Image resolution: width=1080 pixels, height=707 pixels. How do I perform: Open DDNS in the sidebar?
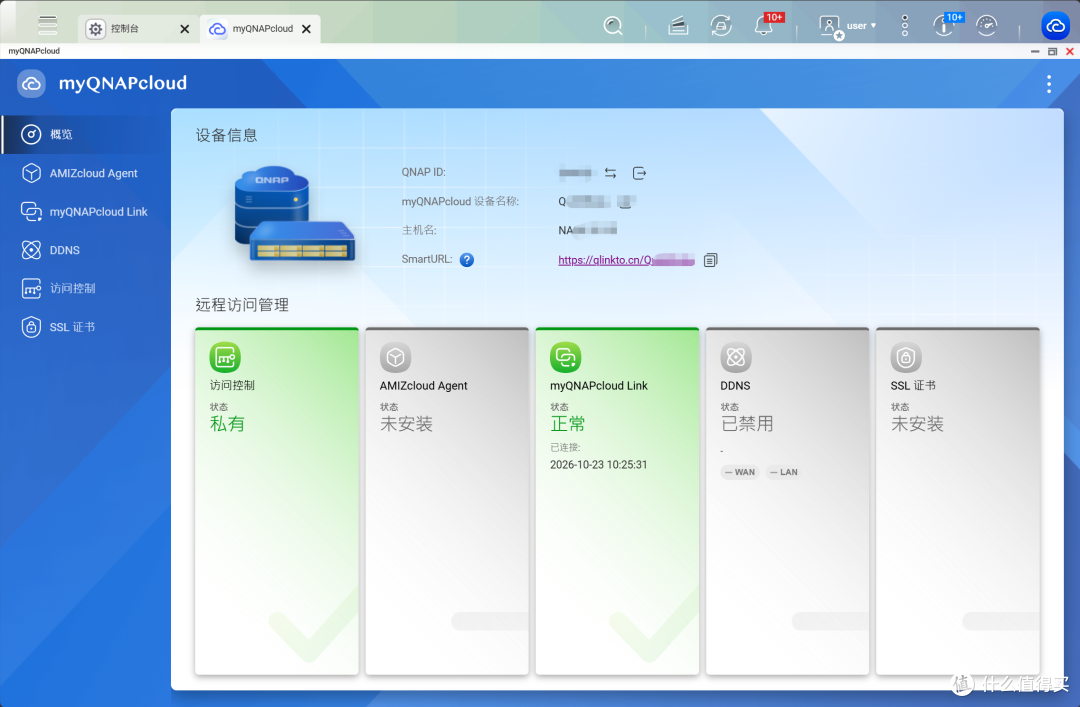pyautogui.click(x=85, y=250)
